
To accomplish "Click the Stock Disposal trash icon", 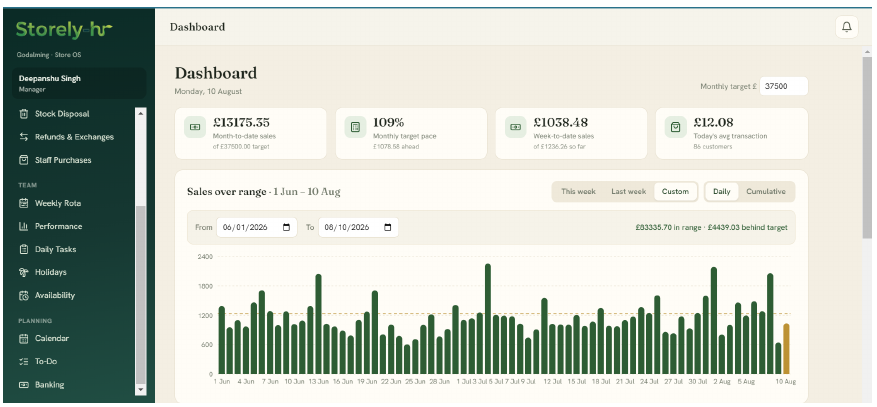I will click(23, 114).
